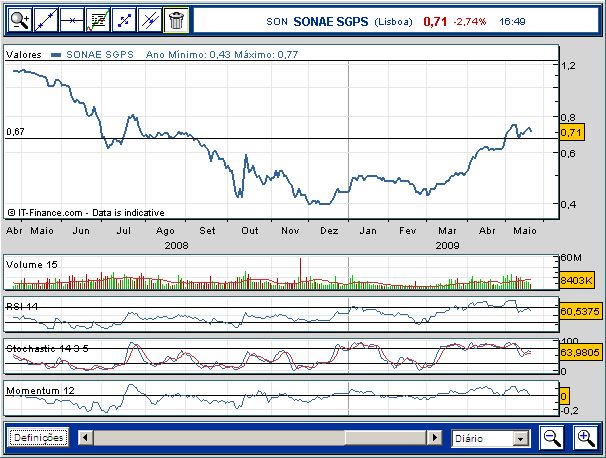Click the Set month label
The width and height of the screenshot is (606, 458).
(207, 231)
